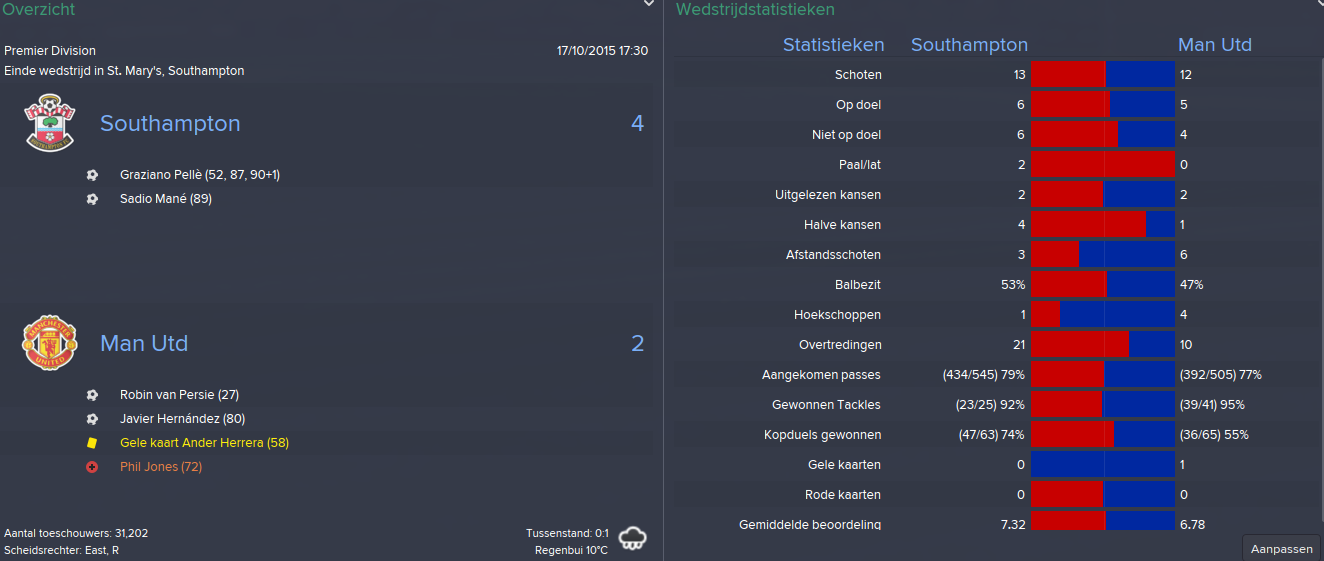Click goal icon next to Javier Hernández
The image size is (1324, 561).
(92, 419)
